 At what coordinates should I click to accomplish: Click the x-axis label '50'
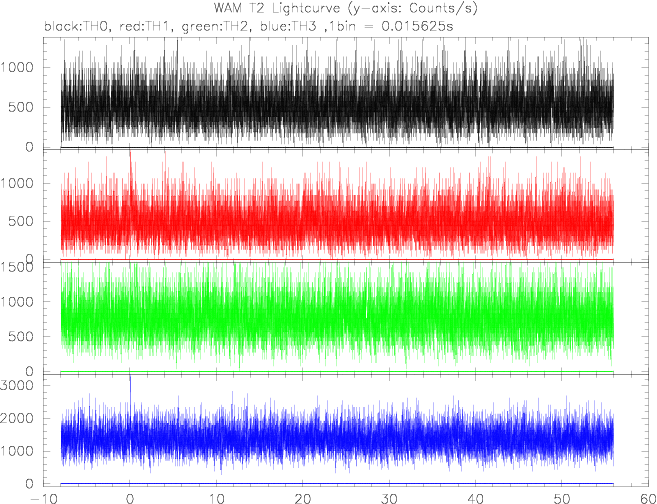click(x=563, y=499)
